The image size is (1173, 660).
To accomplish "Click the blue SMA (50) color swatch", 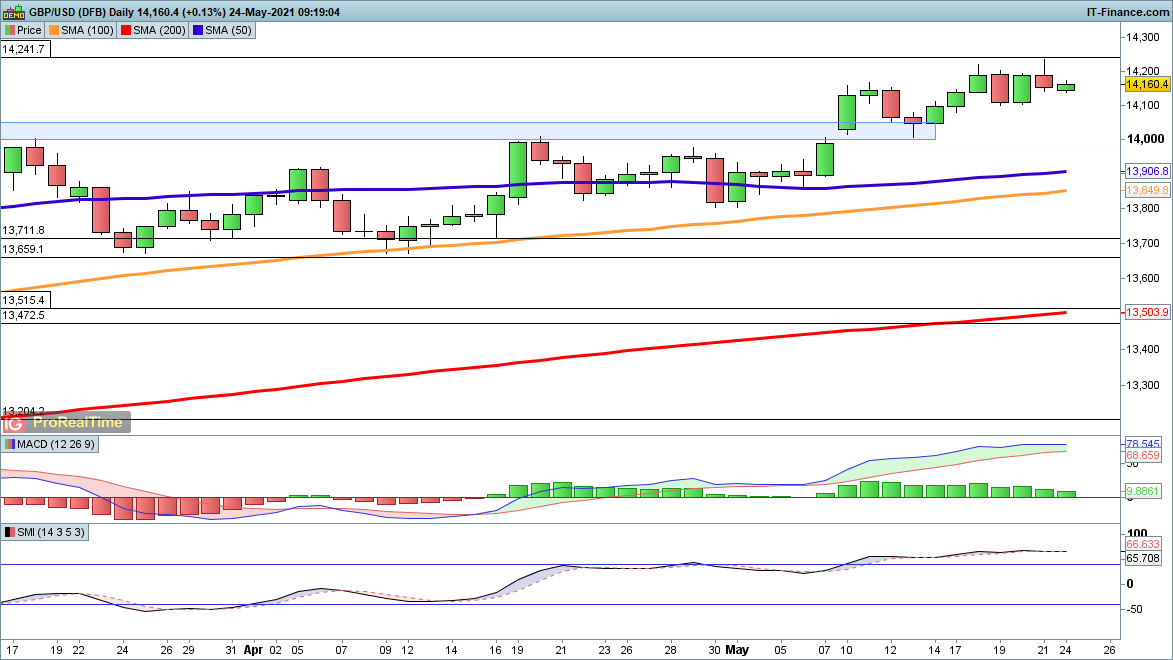I will [197, 30].
